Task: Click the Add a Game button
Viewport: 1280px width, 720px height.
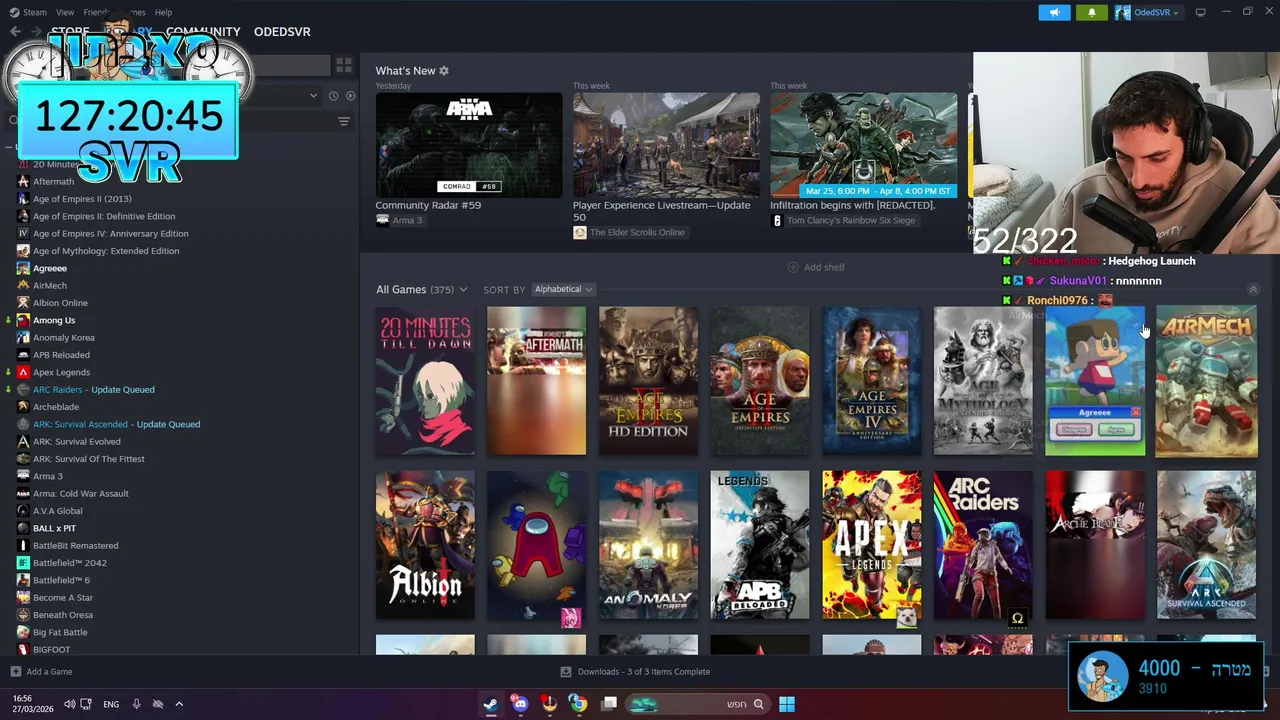Action: 41,672
